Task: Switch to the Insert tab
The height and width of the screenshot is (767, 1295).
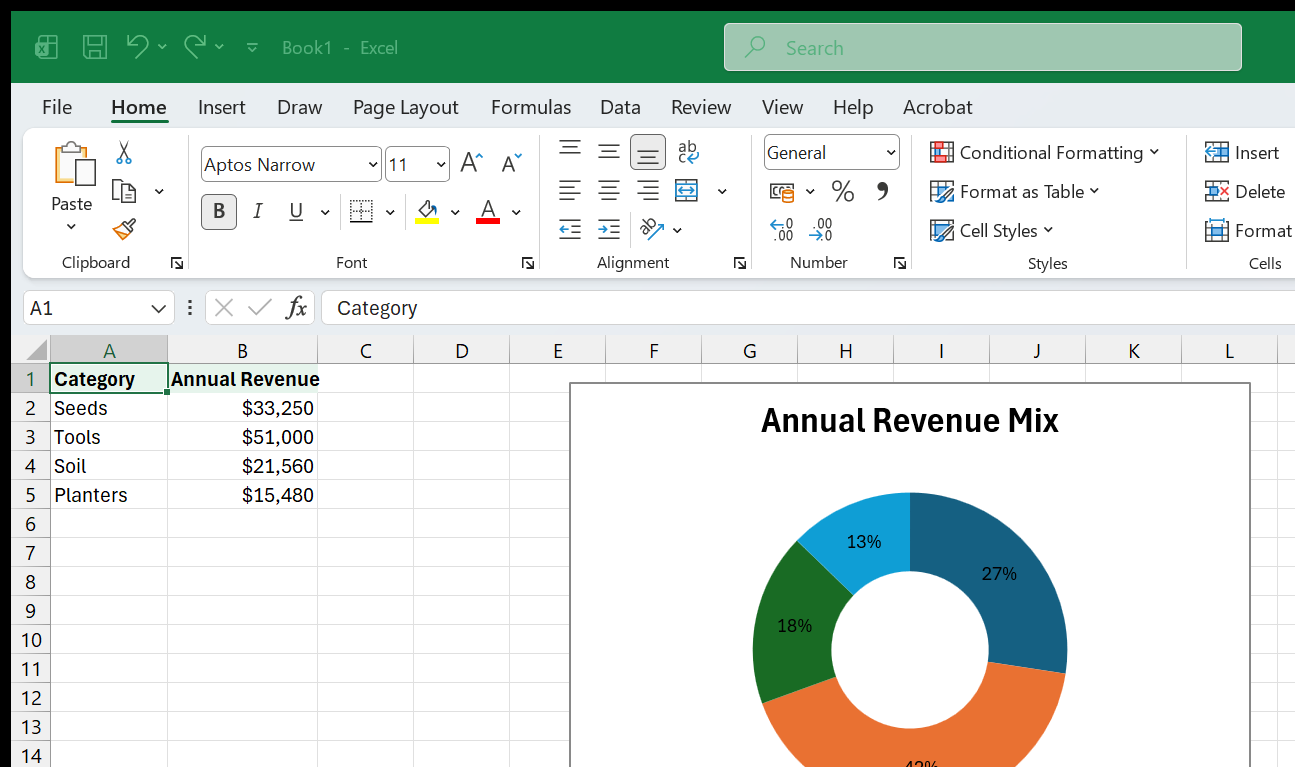Action: 222,107
